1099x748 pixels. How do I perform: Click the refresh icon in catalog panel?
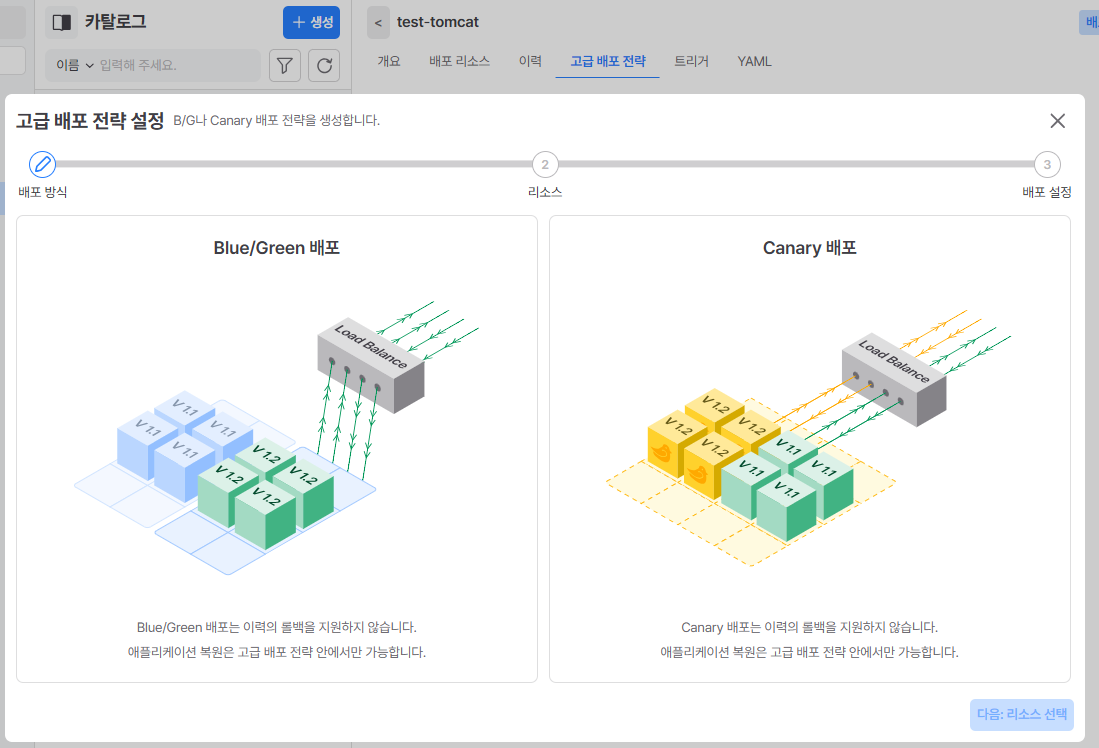324,65
